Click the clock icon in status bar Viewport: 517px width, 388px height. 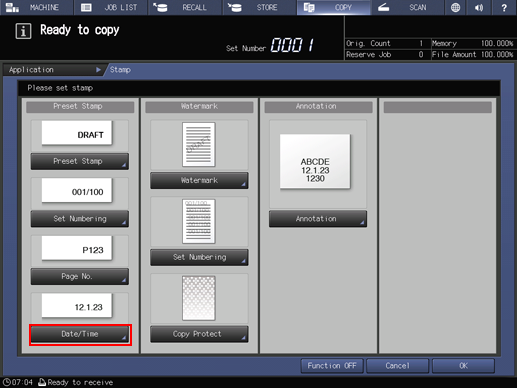pos(7,382)
